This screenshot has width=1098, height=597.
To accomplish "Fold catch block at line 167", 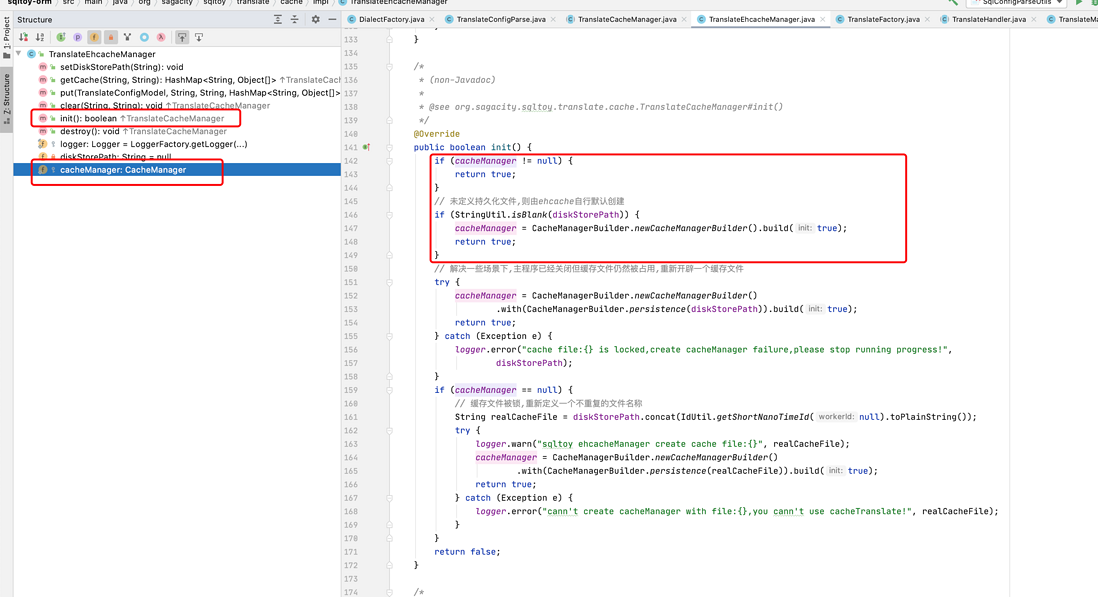I will click(x=389, y=498).
